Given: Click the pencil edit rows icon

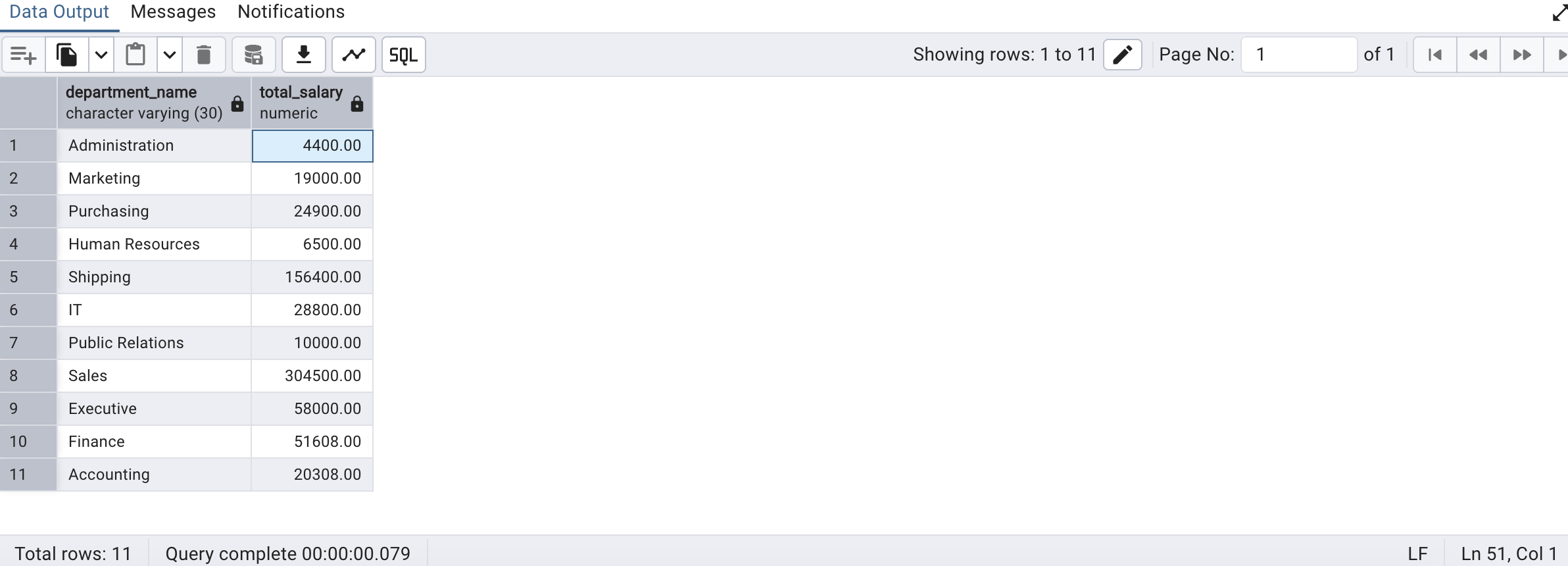Looking at the screenshot, I should [1122, 55].
